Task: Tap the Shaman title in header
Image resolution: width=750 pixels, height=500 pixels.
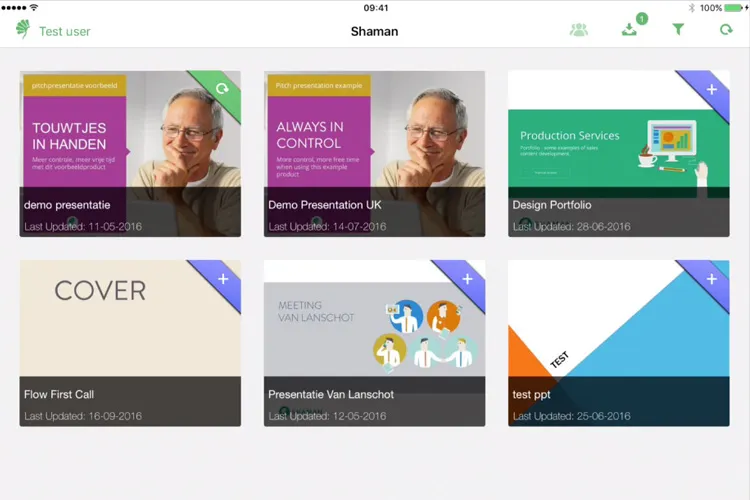Action: coord(375,32)
